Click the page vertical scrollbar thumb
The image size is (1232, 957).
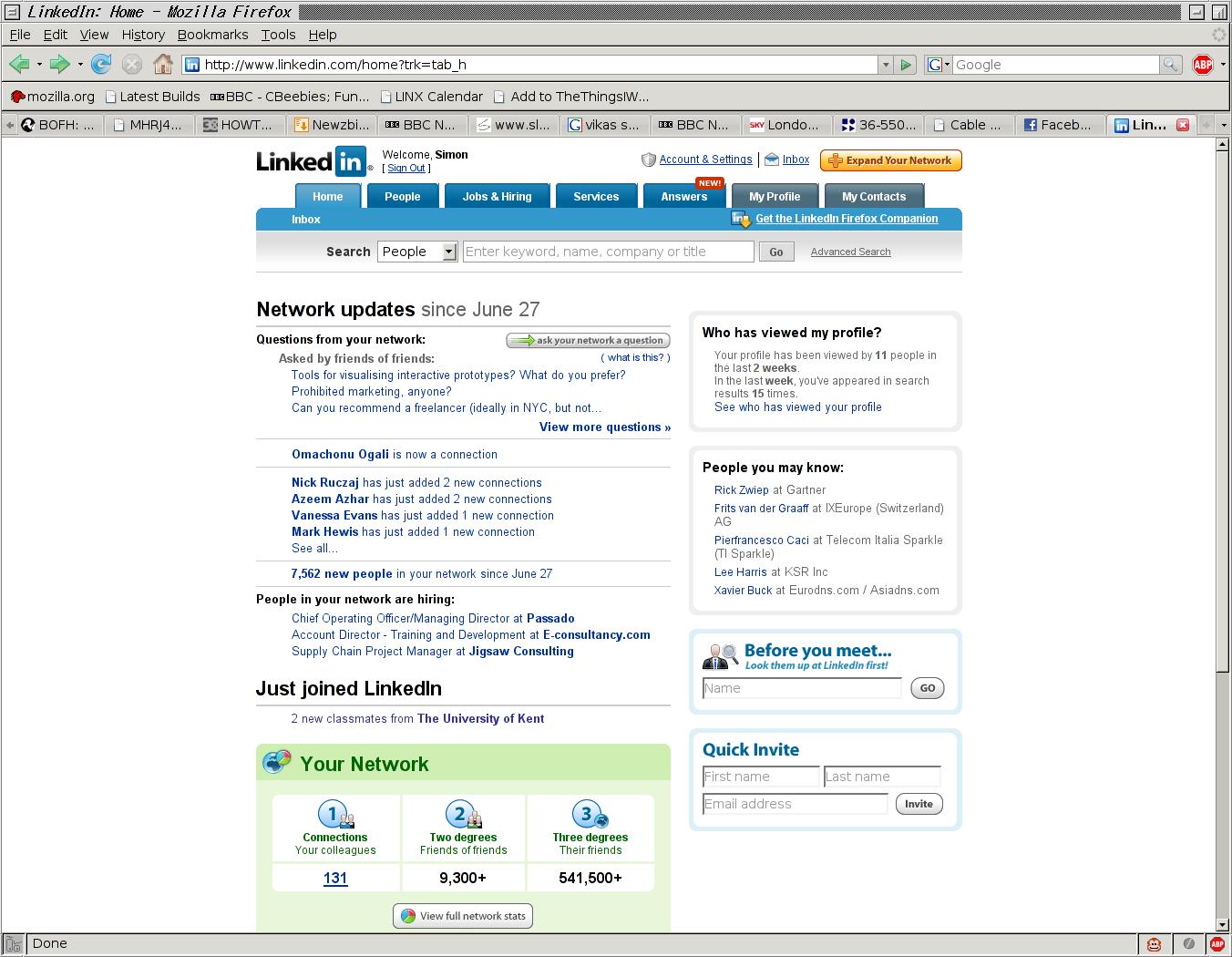[x=1223, y=413]
